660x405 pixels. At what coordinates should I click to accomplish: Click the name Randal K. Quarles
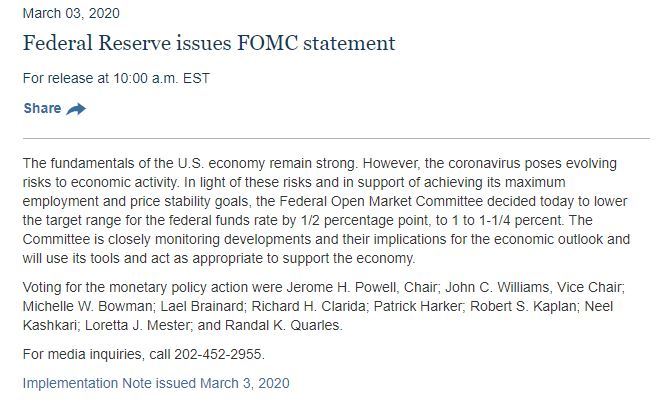(282, 325)
